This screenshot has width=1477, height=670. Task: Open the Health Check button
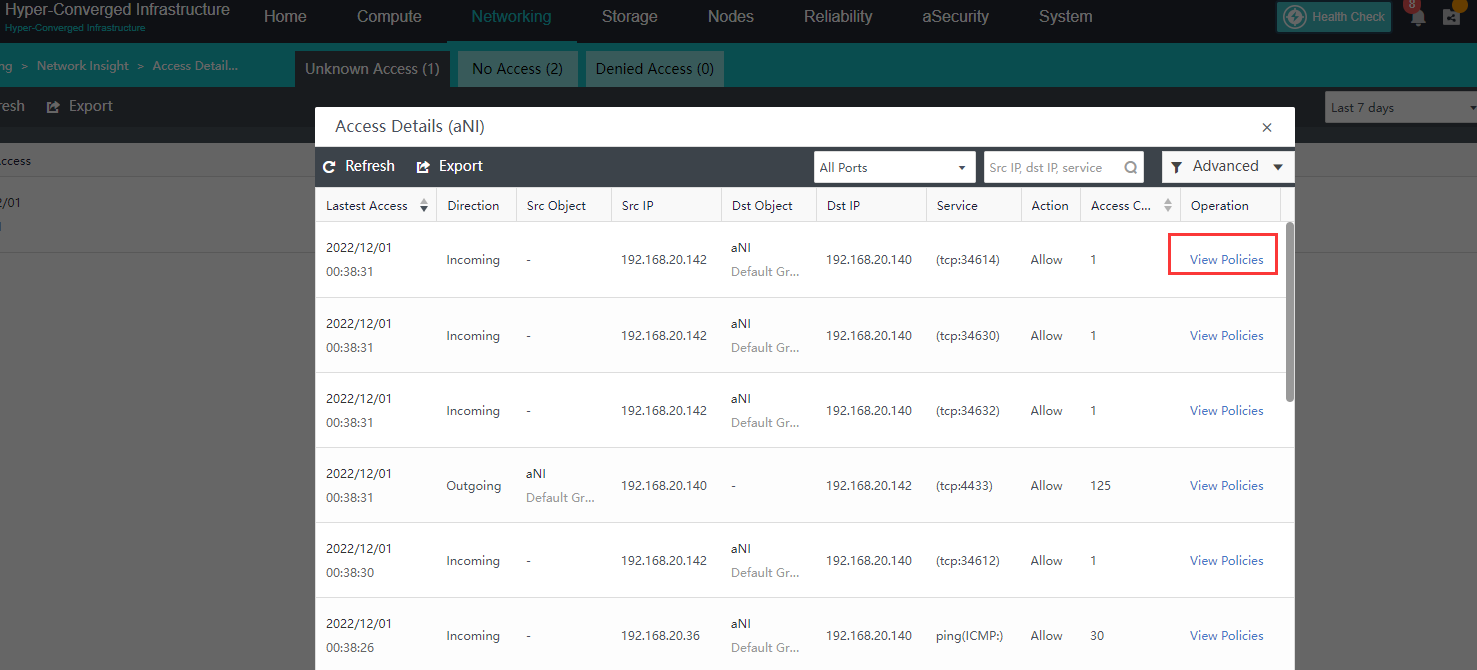pos(1334,17)
